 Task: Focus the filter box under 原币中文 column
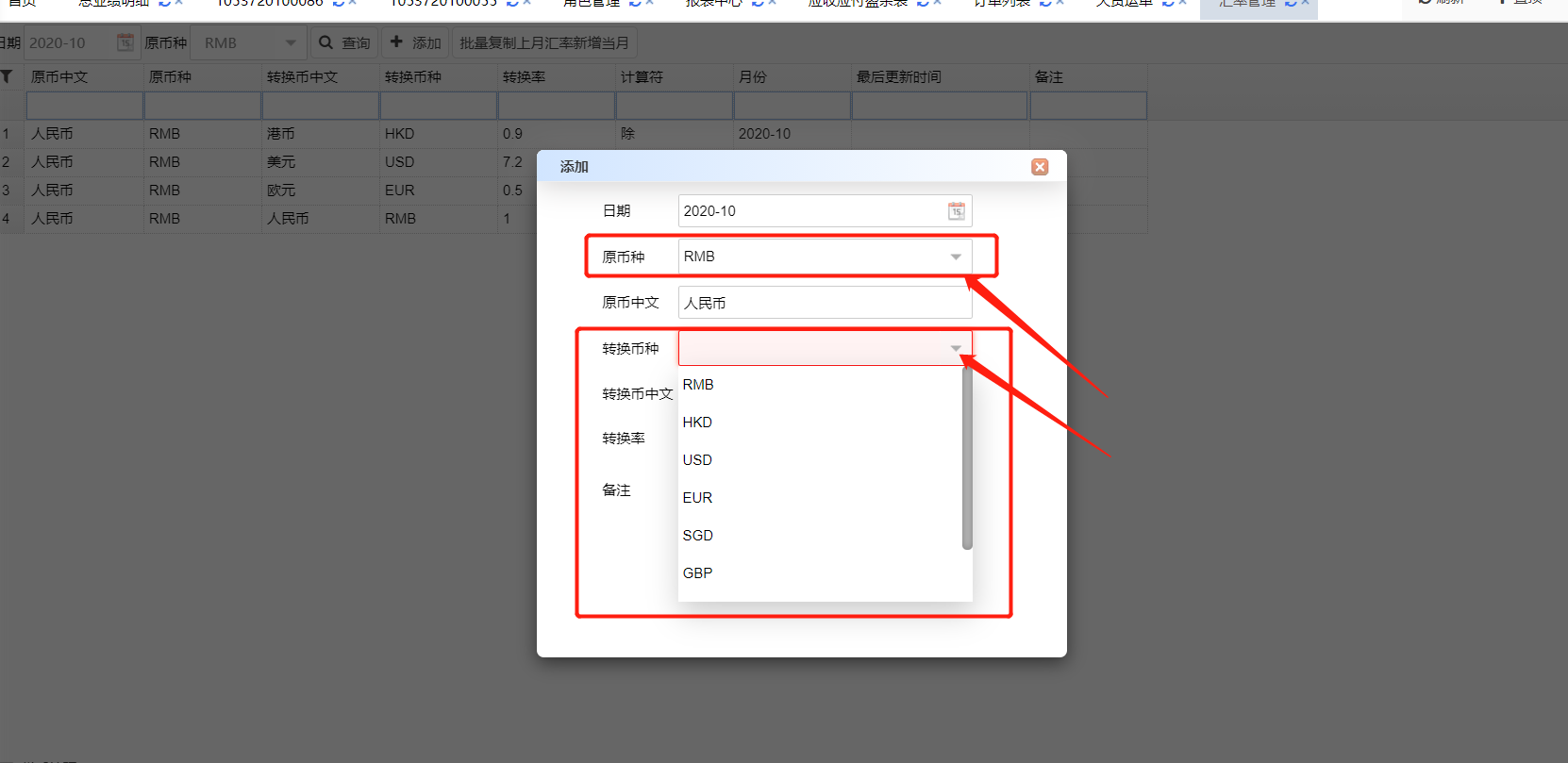click(x=85, y=106)
